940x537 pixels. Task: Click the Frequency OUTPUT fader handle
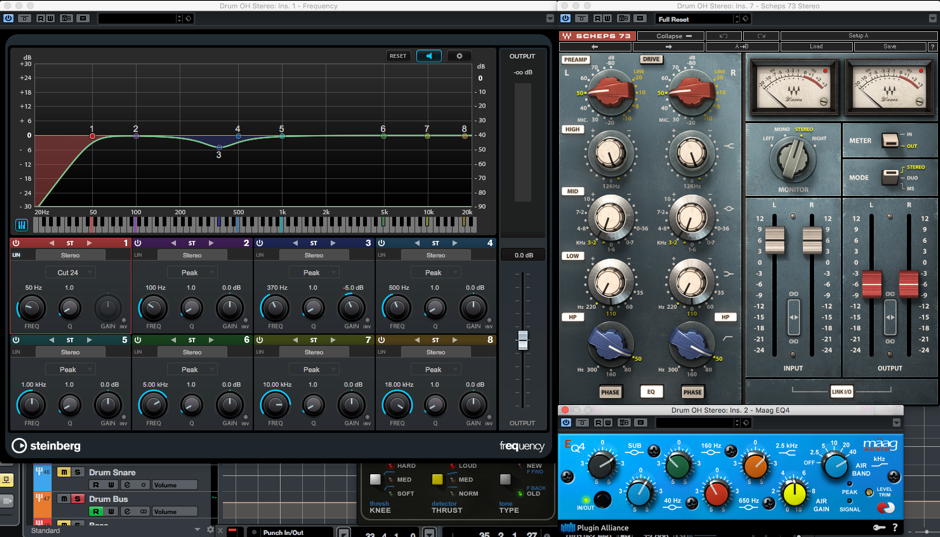pos(522,341)
